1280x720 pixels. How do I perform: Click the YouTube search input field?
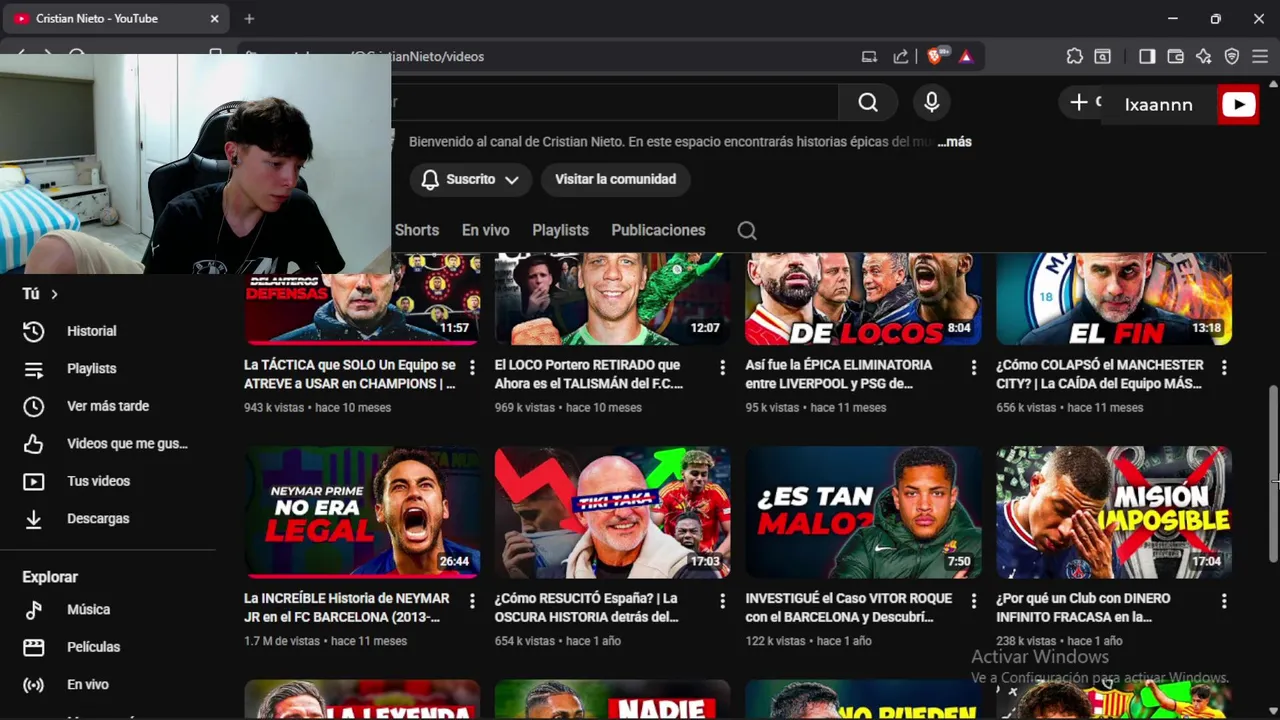(614, 102)
